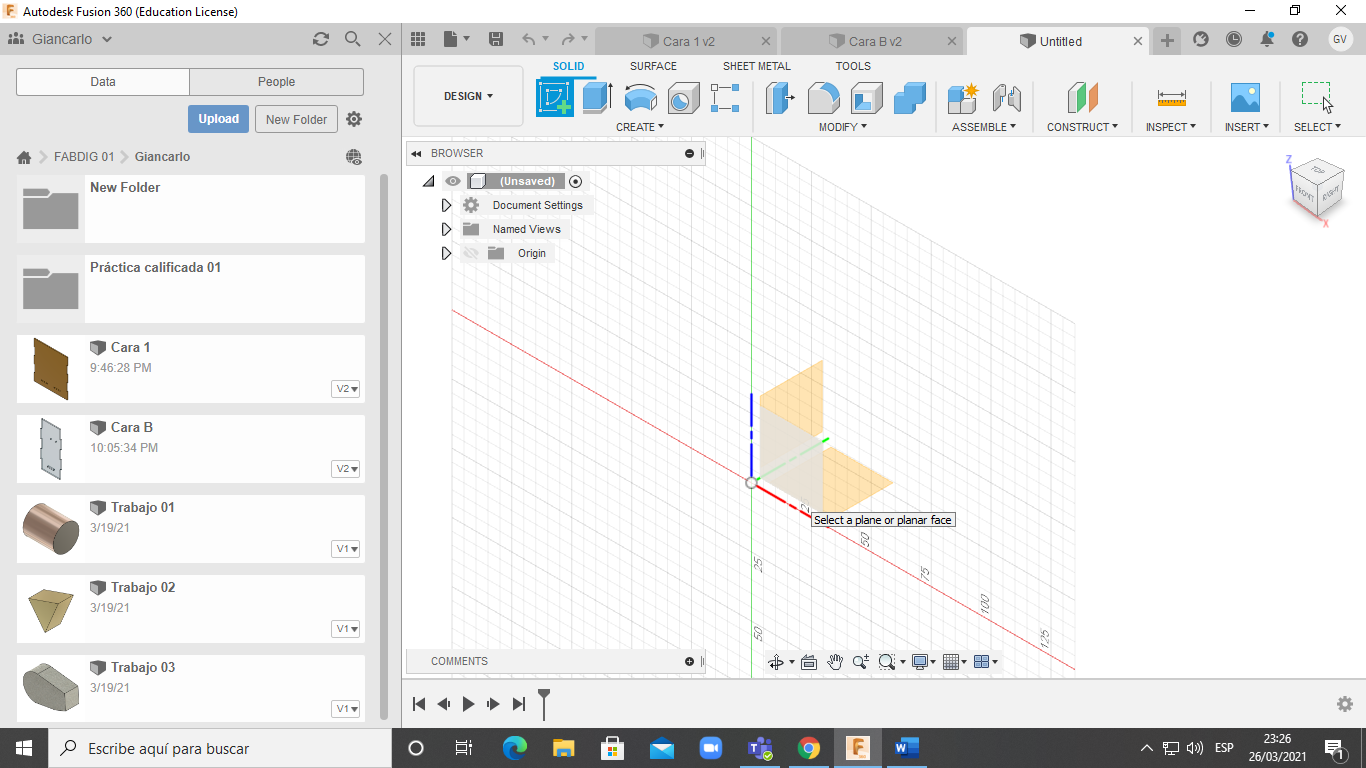
Task: Click the timeline play button
Action: (468, 704)
